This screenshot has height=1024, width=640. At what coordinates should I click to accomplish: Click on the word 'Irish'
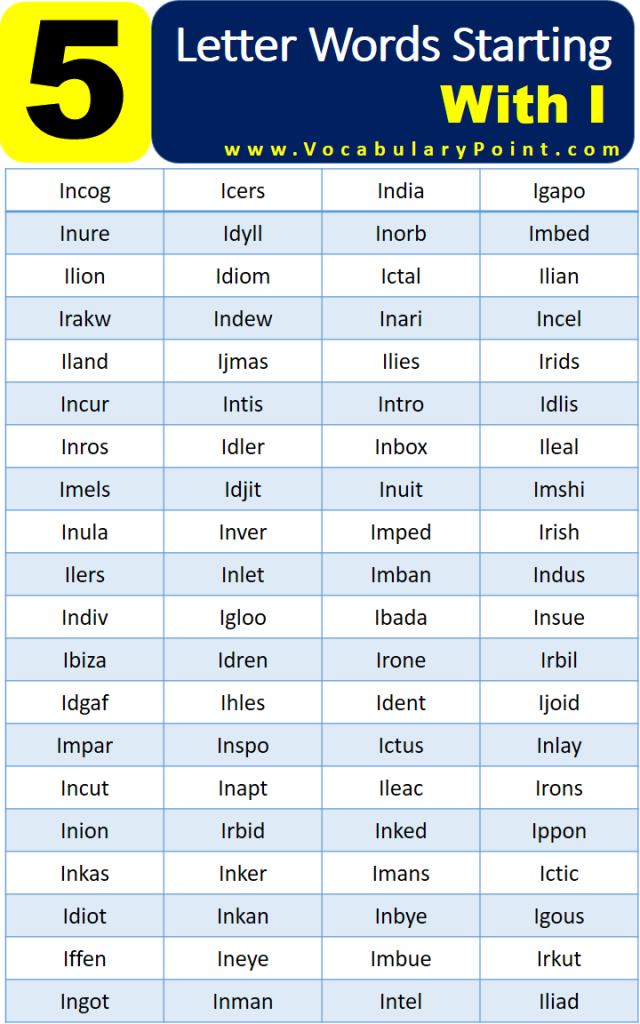[559, 532]
